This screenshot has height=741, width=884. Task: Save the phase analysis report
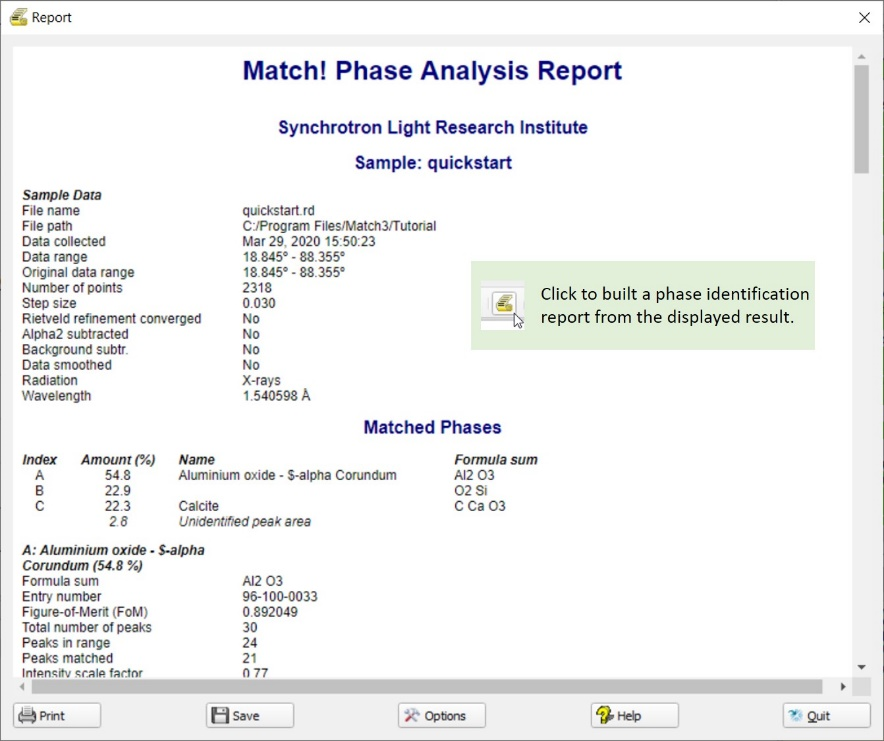click(250, 716)
